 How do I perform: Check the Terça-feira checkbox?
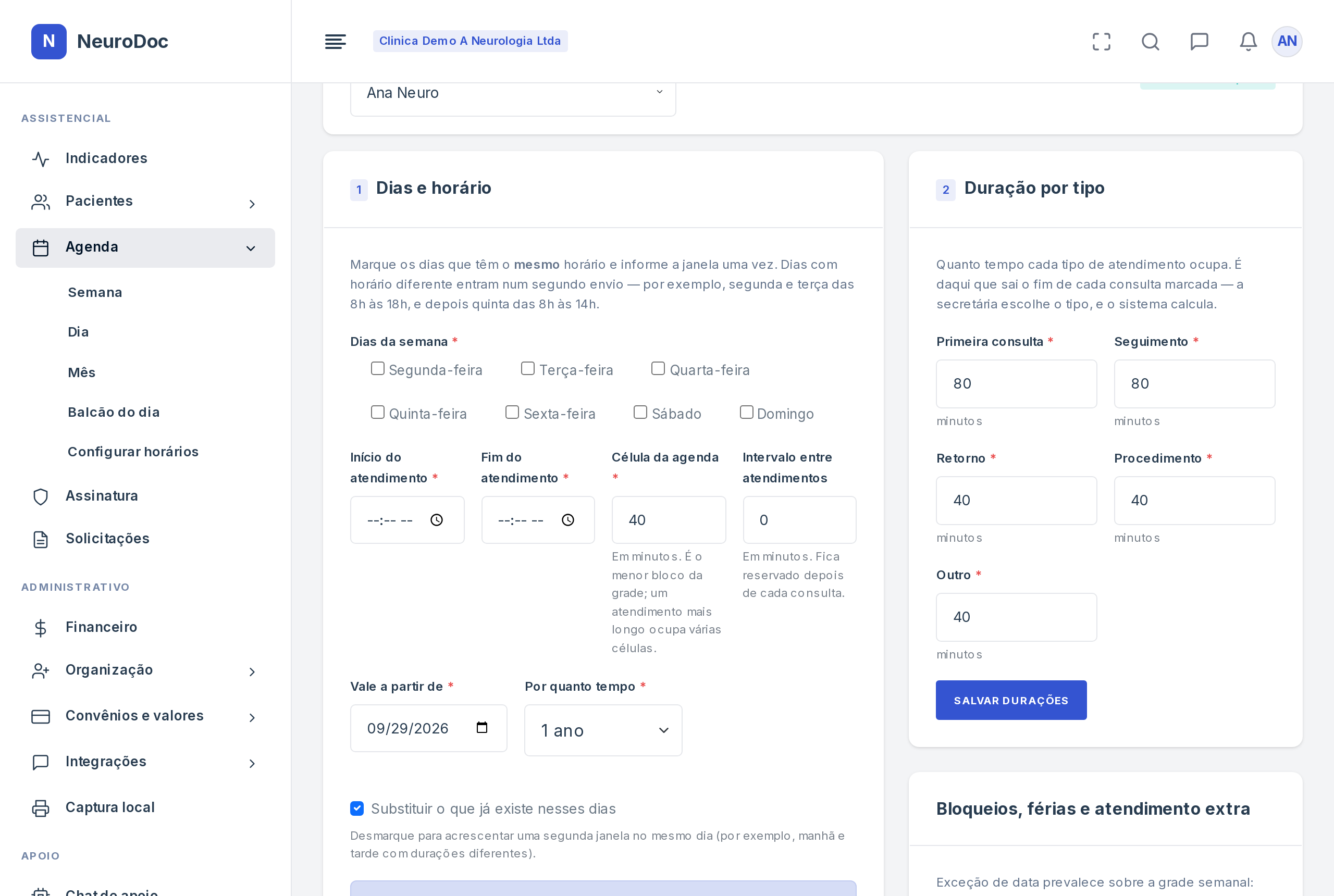pyautogui.click(x=527, y=369)
